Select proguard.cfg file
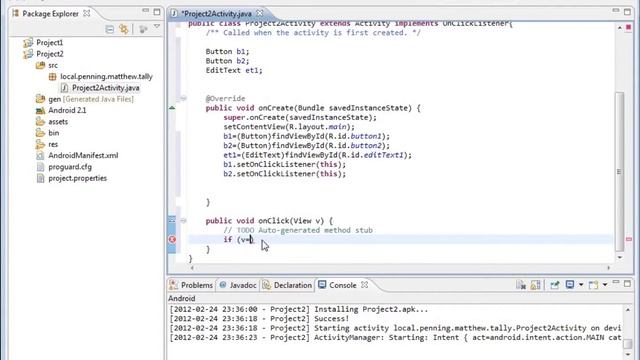Screen dimensions: 640x360 click(x=70, y=167)
